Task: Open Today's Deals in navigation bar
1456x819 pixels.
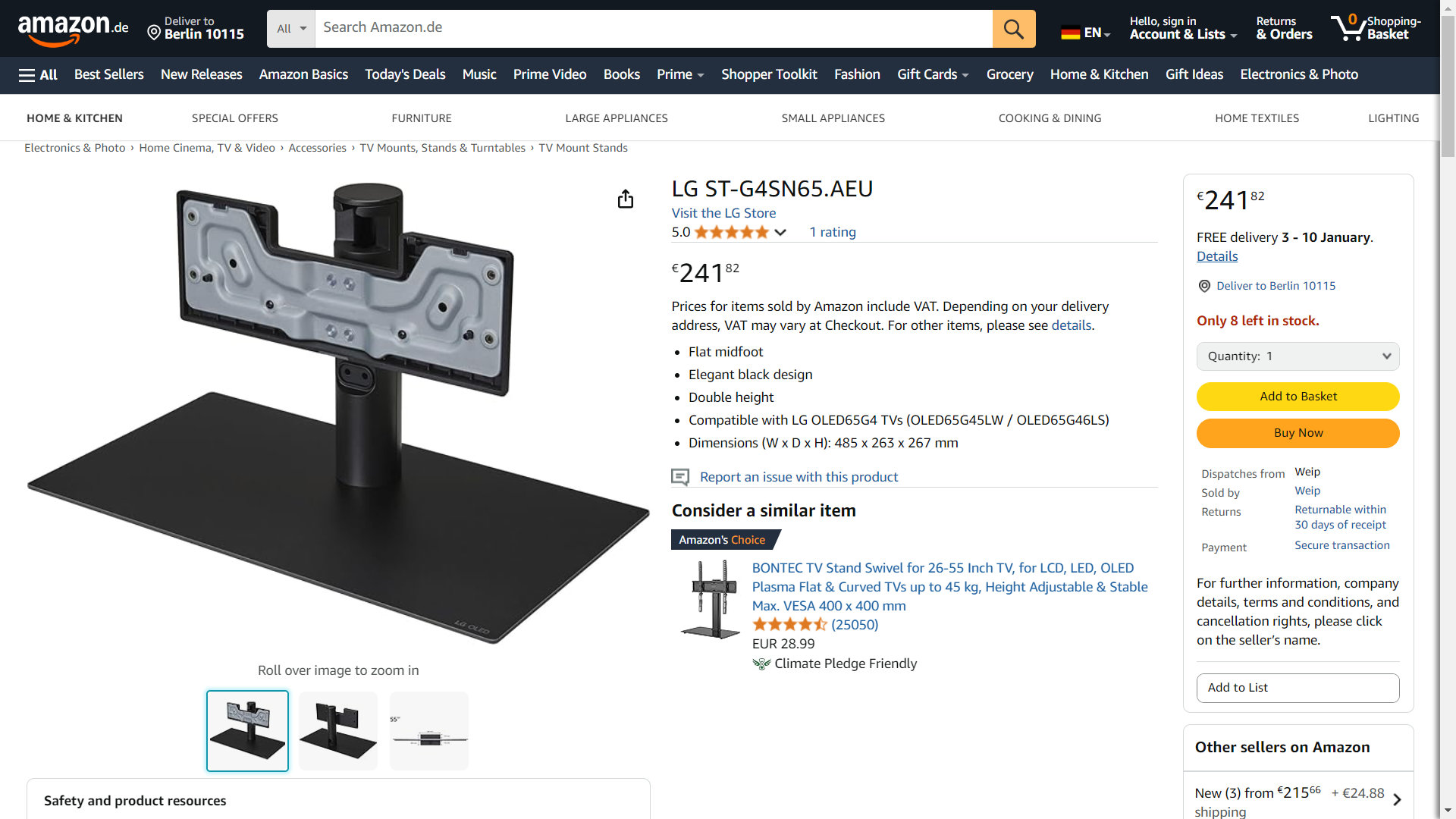Action: [405, 74]
